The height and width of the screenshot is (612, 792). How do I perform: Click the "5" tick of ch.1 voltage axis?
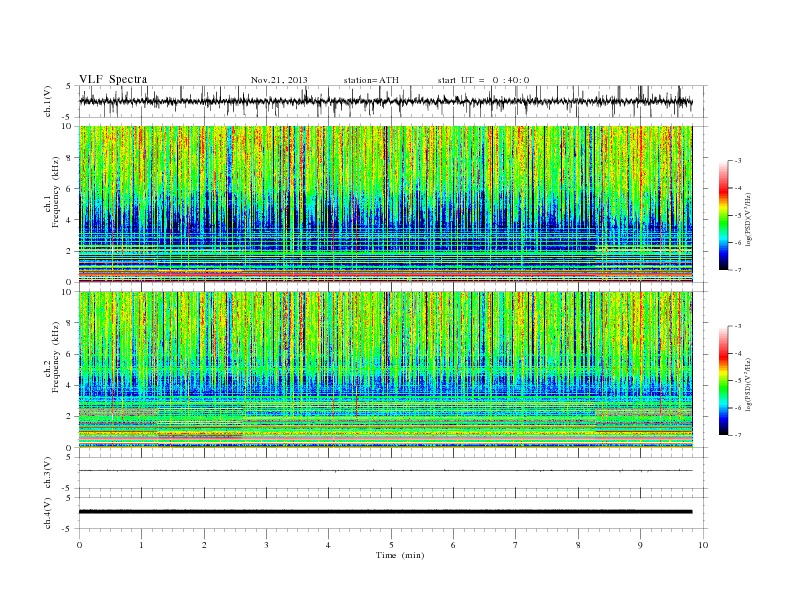(x=69, y=86)
